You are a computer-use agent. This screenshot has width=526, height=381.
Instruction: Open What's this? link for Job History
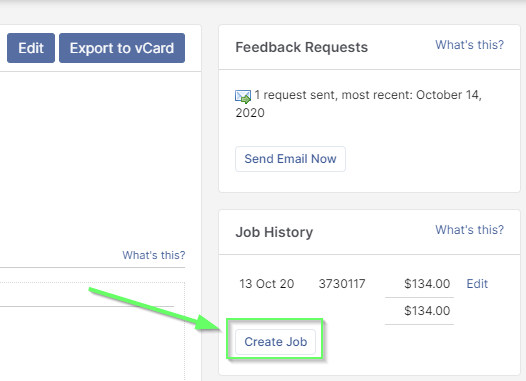pos(469,230)
